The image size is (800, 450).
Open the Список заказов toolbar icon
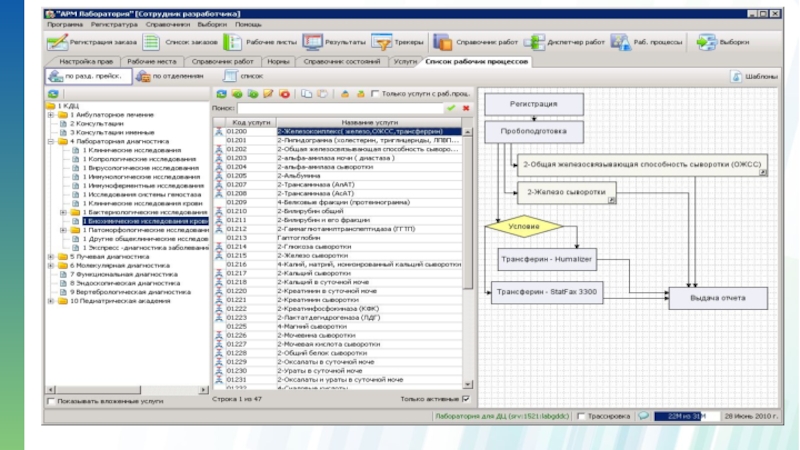point(151,43)
